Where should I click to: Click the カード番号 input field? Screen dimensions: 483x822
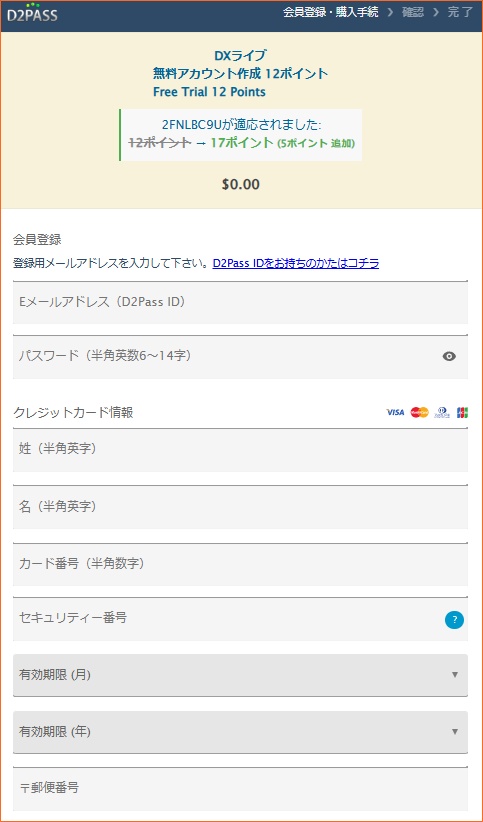point(240,564)
